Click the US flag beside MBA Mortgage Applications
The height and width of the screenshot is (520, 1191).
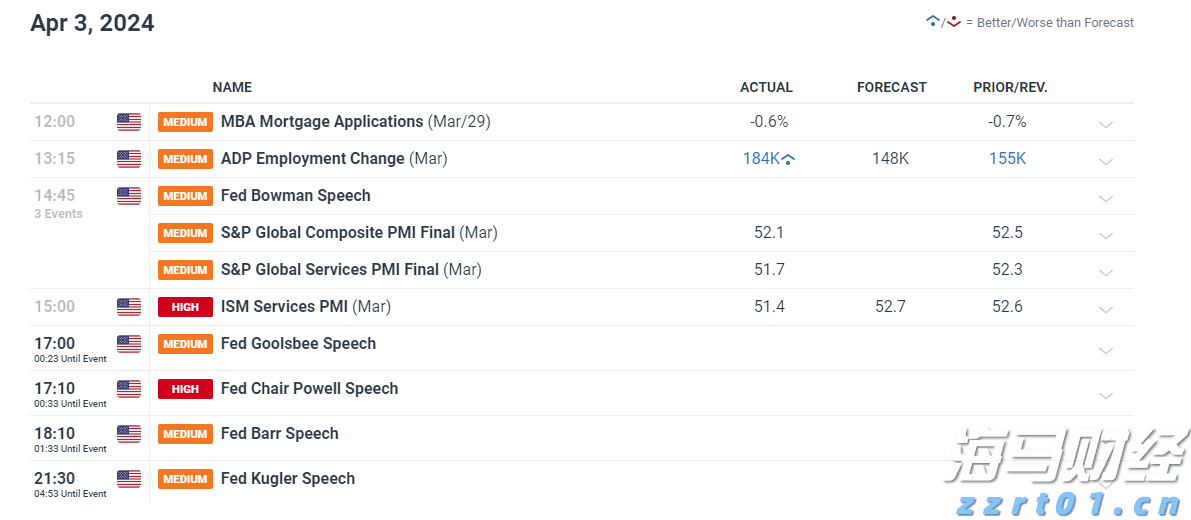[x=129, y=122]
